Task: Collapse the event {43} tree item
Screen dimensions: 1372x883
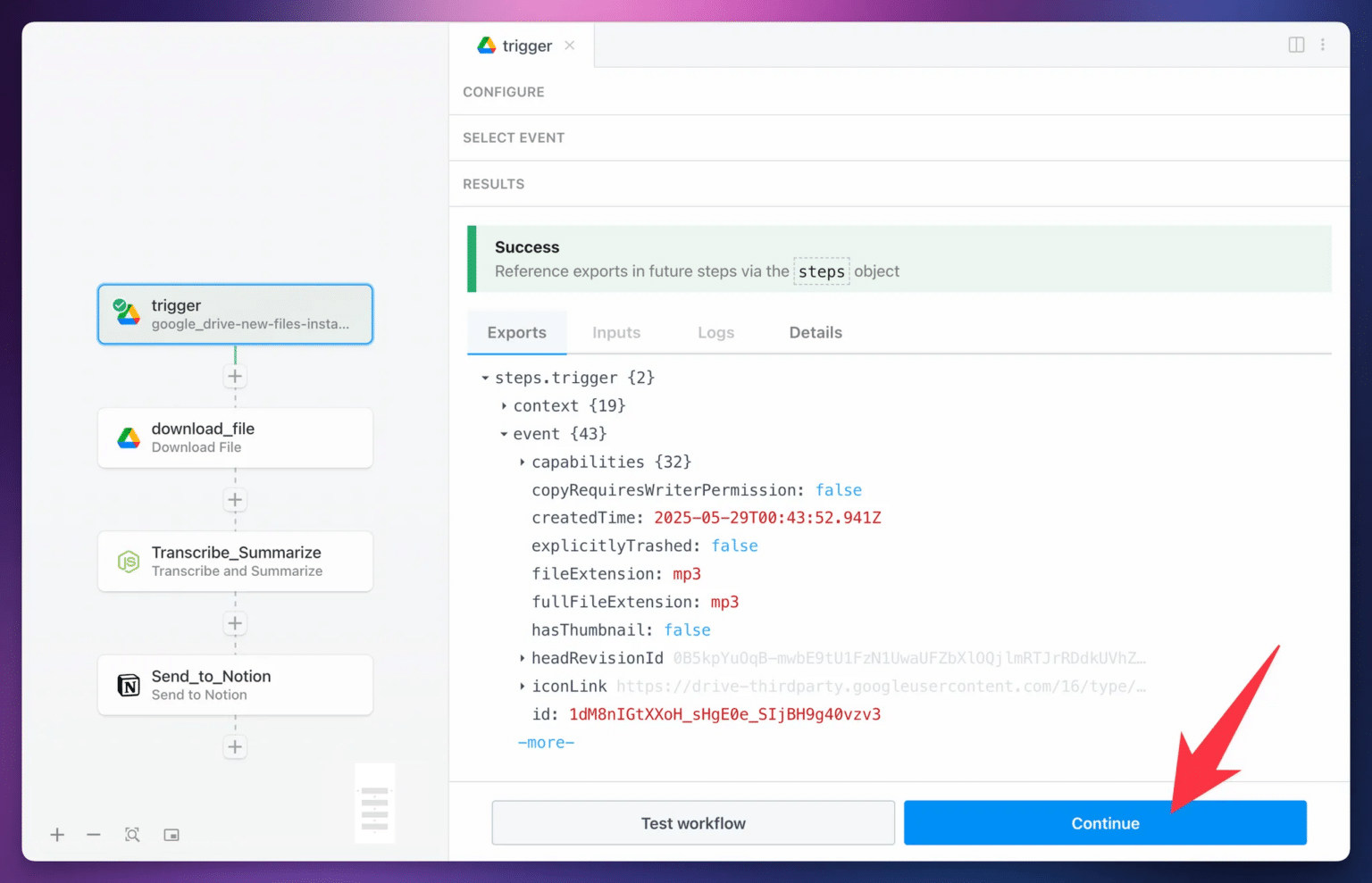Action: 505,434
